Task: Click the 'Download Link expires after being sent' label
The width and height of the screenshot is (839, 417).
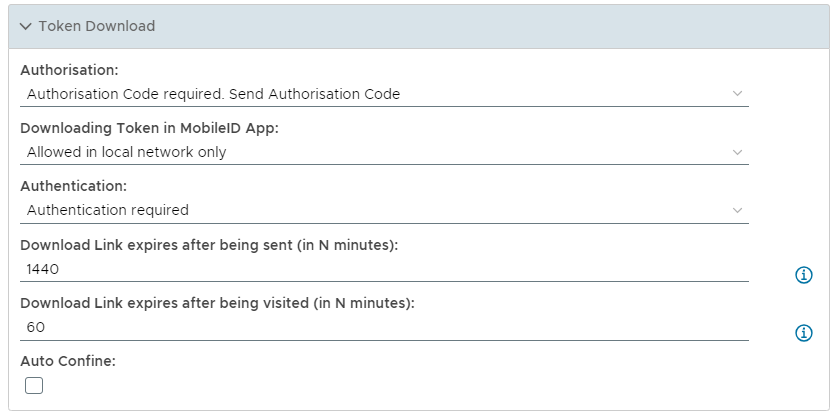Action: click(209, 245)
